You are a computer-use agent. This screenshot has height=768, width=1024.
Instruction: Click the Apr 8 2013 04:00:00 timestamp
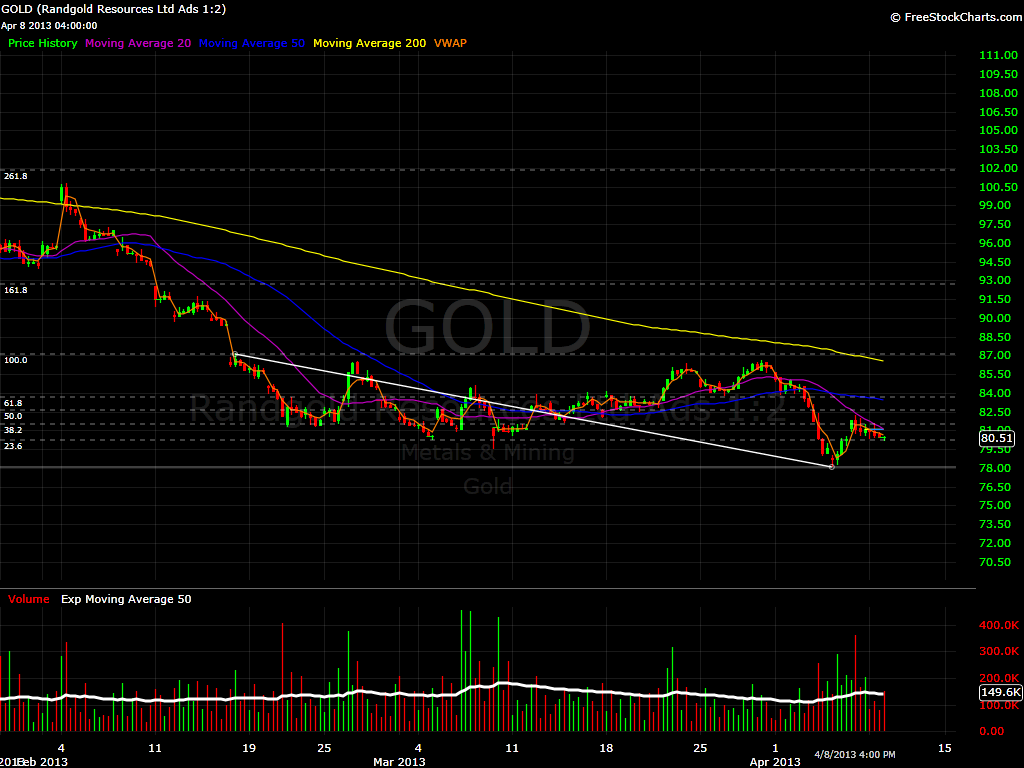click(49, 25)
